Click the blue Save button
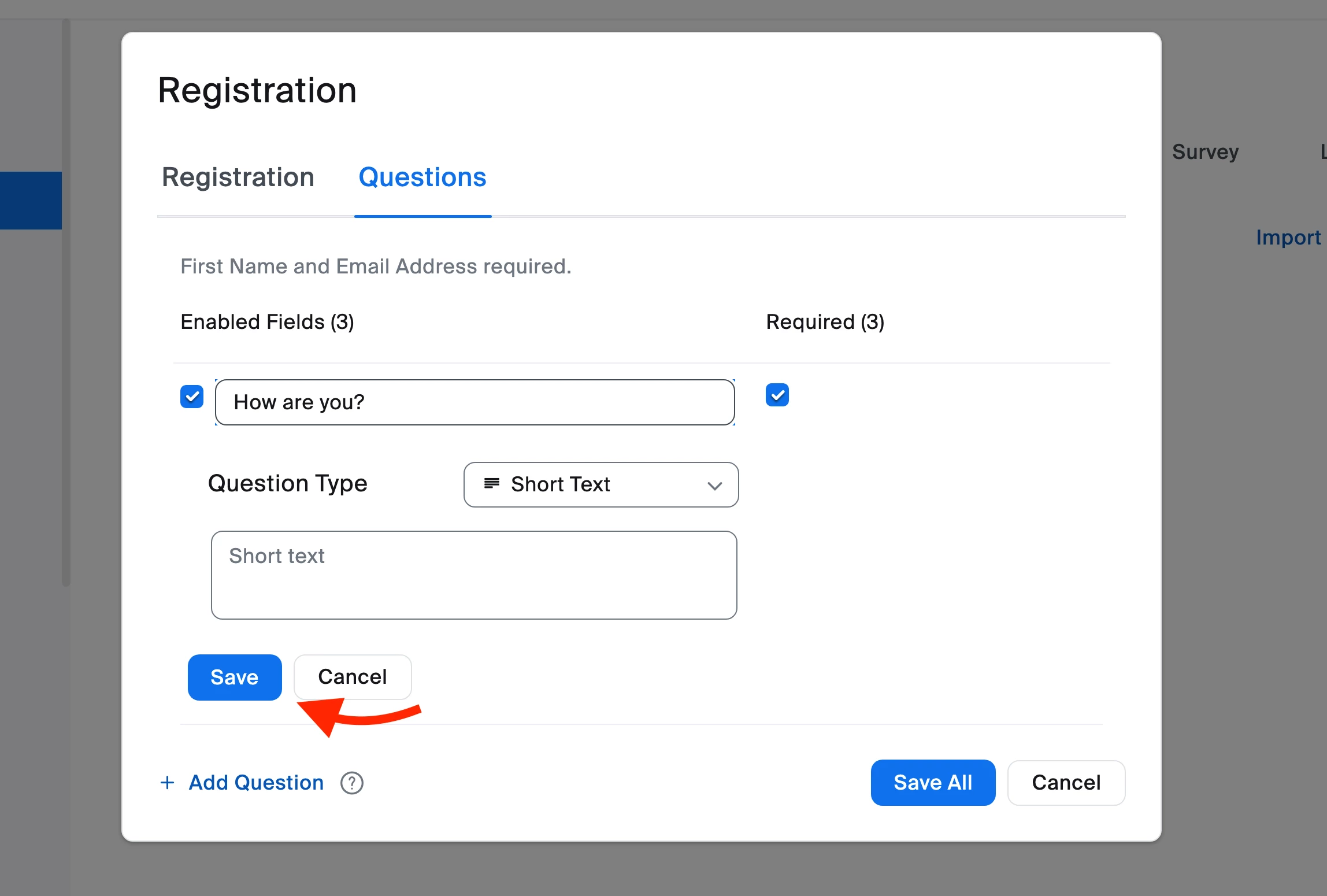The height and width of the screenshot is (896, 1327). click(x=235, y=677)
